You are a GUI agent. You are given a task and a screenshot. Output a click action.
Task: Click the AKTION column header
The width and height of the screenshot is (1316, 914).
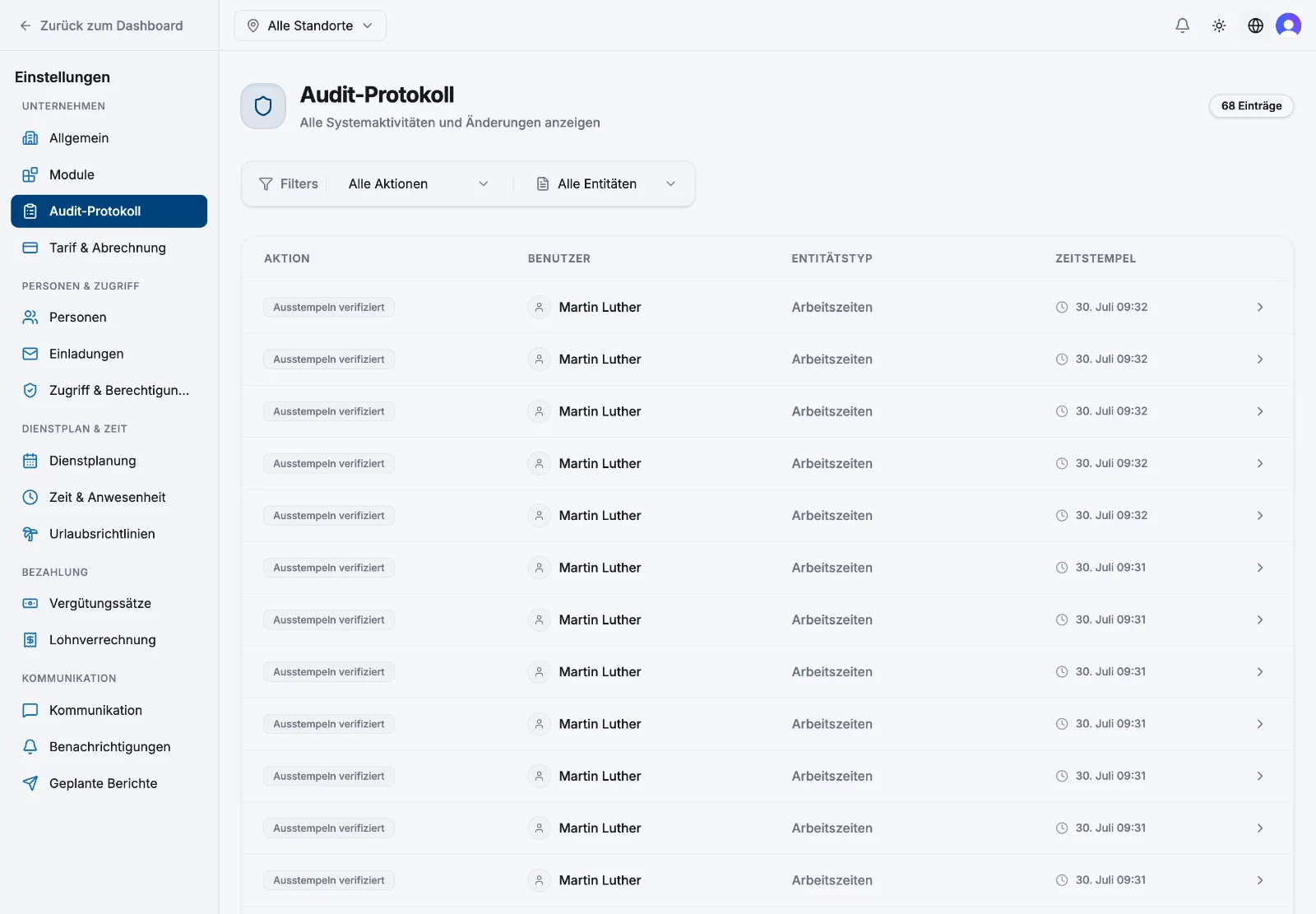click(x=287, y=258)
